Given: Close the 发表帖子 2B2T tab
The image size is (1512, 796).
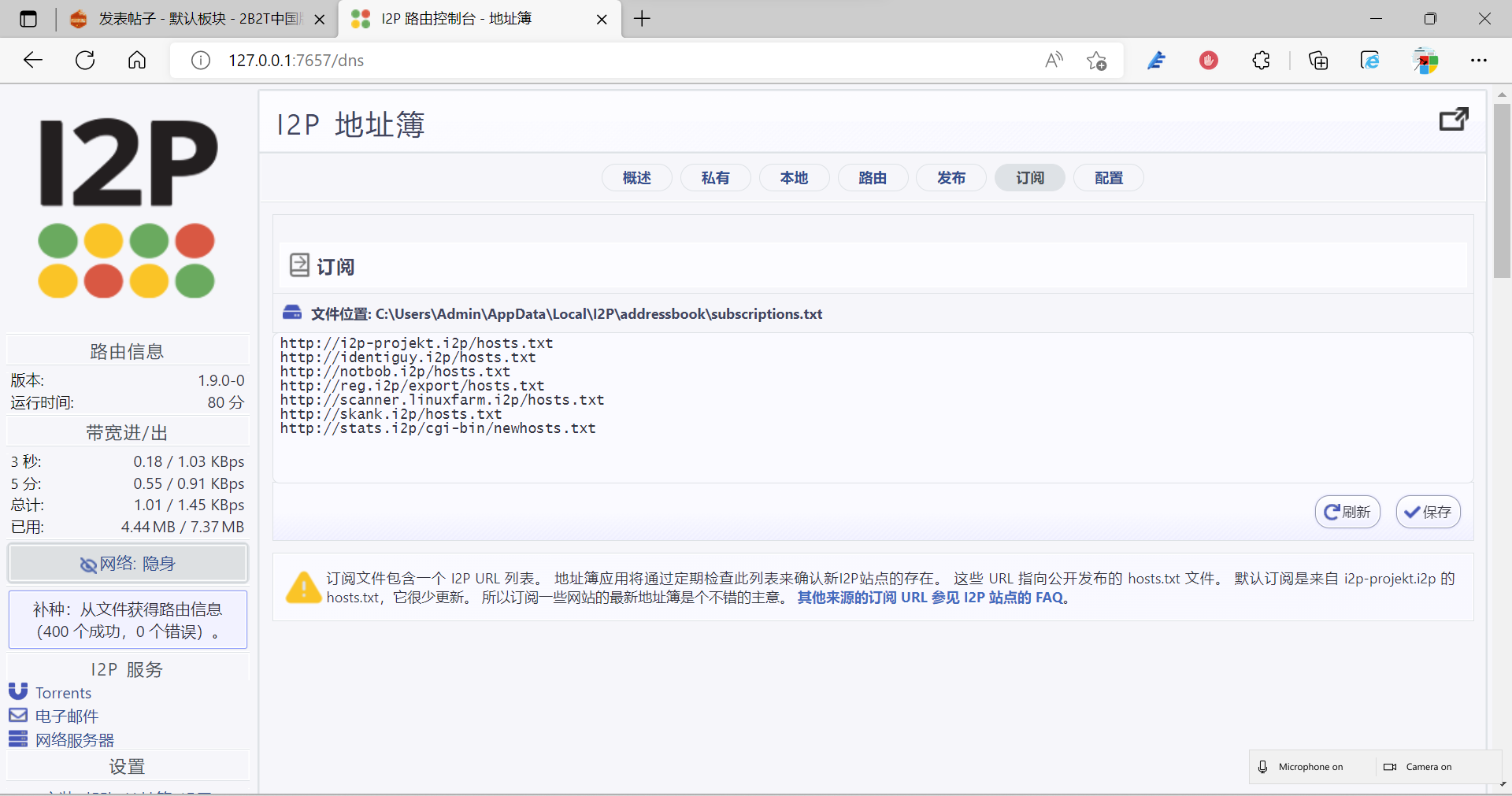Looking at the screenshot, I should [x=320, y=20].
